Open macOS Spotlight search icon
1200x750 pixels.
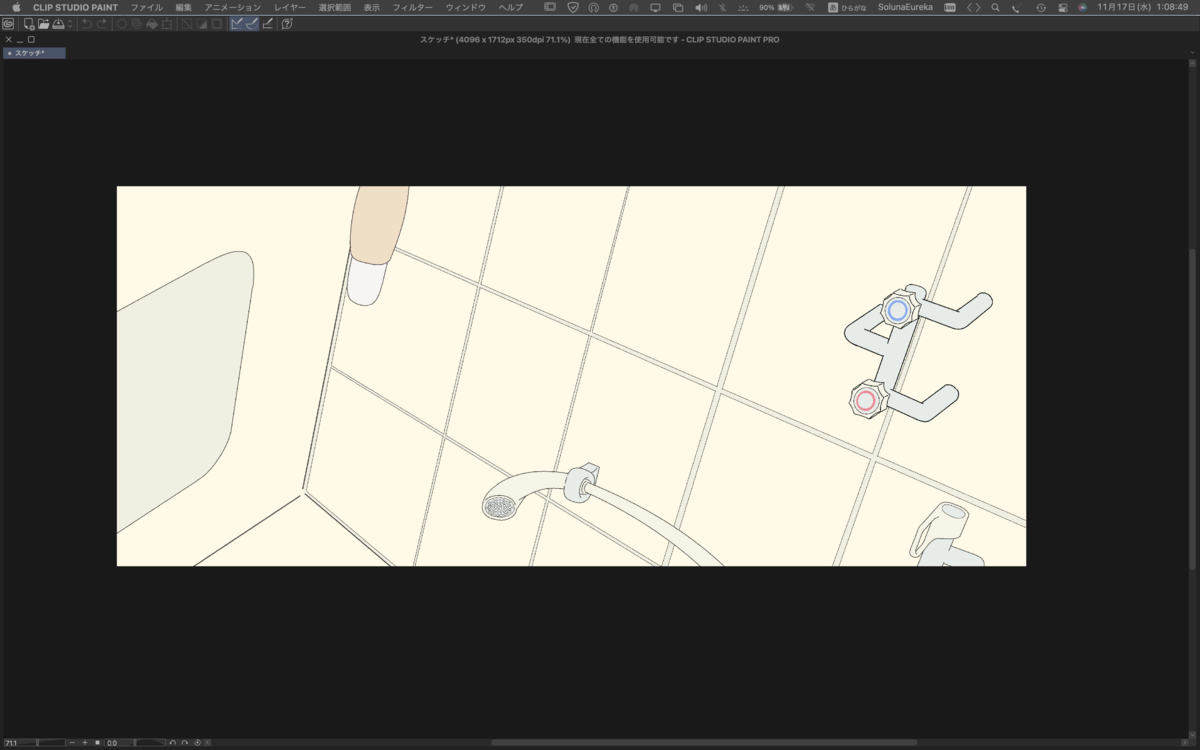tap(995, 7)
